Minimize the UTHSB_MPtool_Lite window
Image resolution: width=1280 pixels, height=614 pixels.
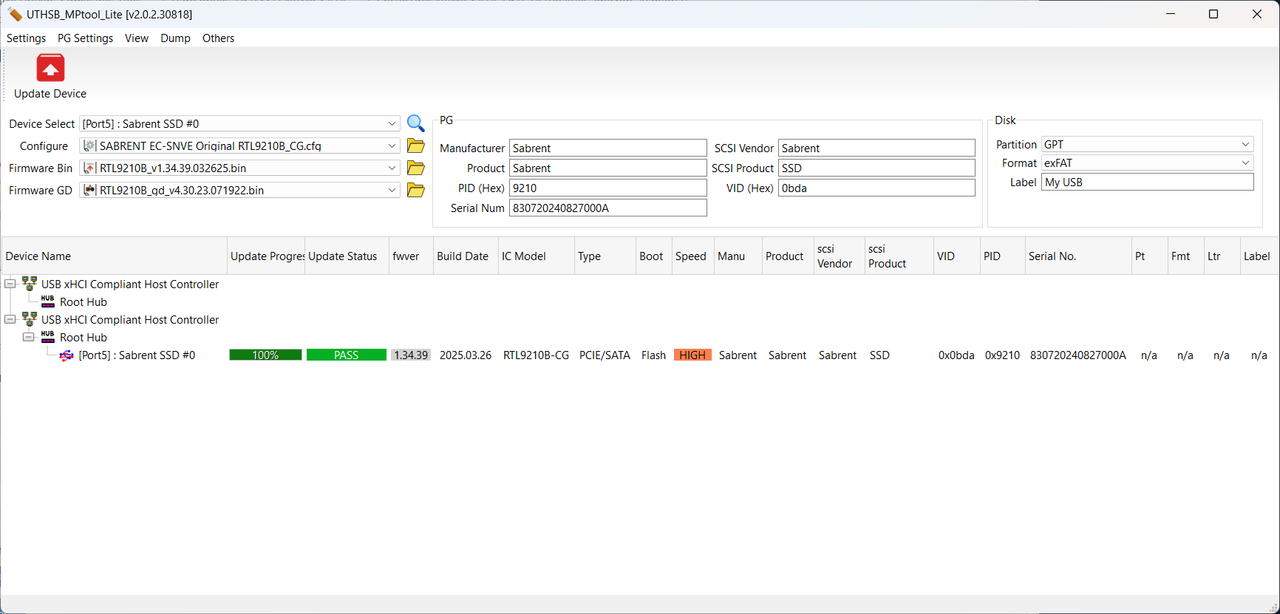1168,14
